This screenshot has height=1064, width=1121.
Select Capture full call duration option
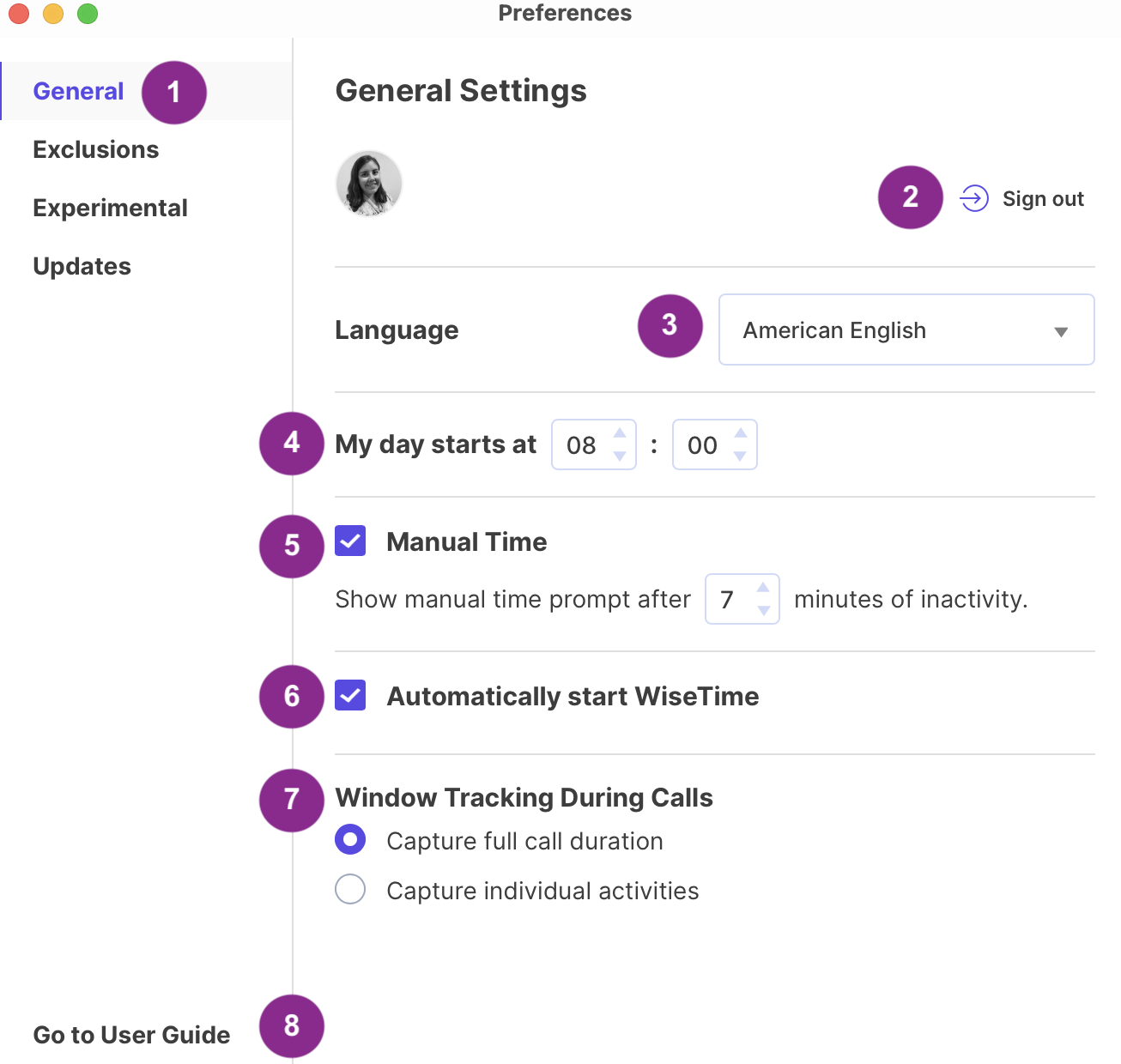(x=350, y=840)
